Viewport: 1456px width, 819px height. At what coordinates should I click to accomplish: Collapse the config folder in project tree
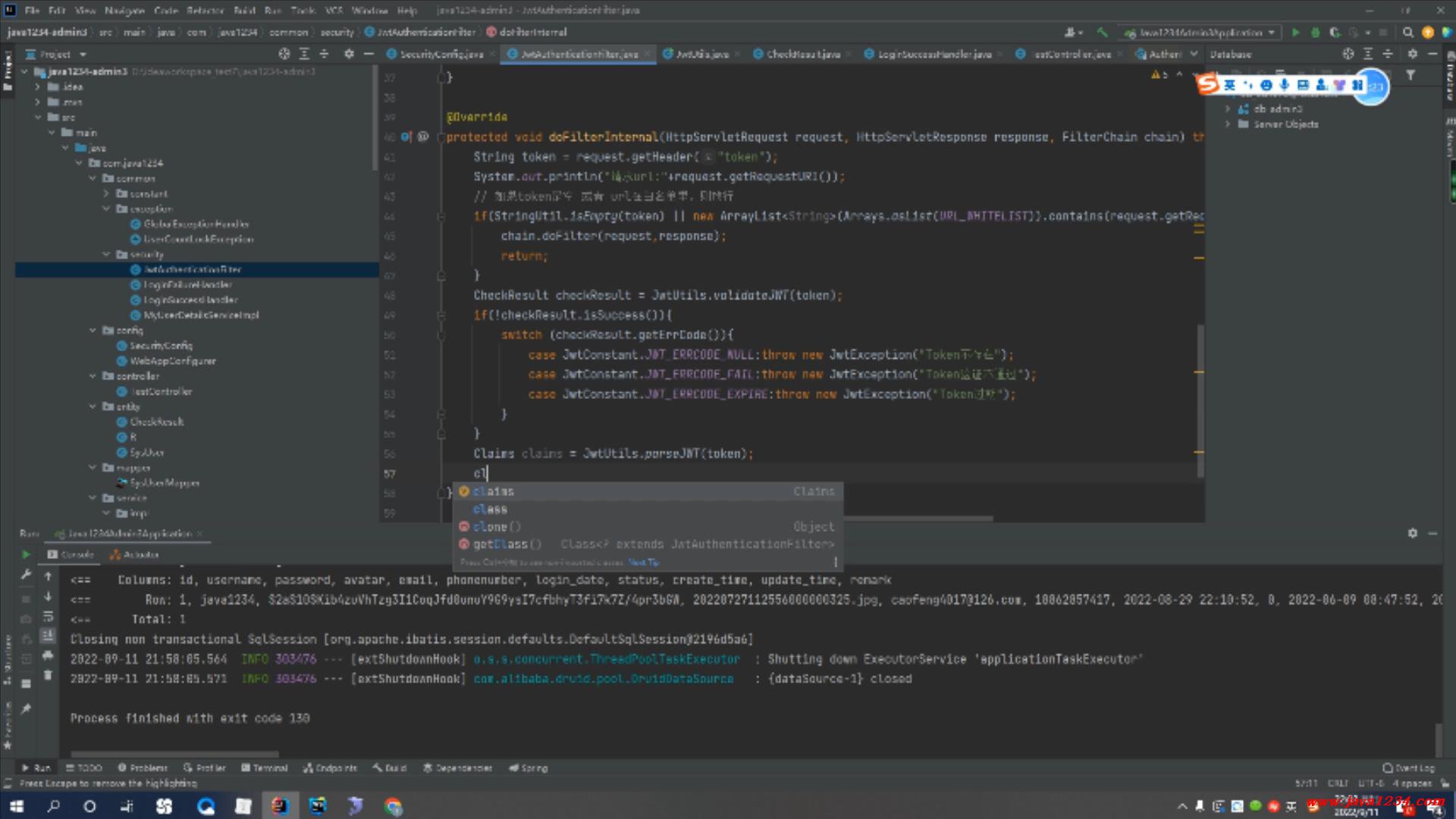93,331
